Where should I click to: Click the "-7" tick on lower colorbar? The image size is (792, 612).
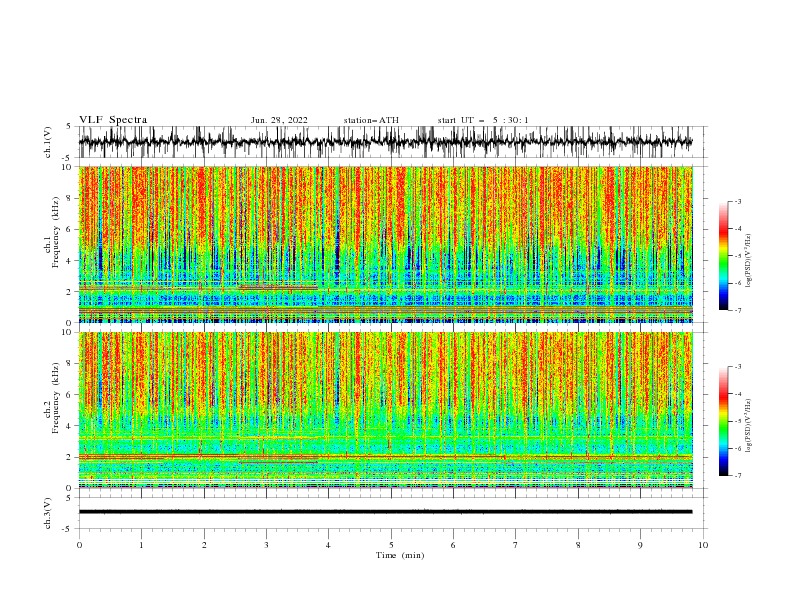pos(738,476)
